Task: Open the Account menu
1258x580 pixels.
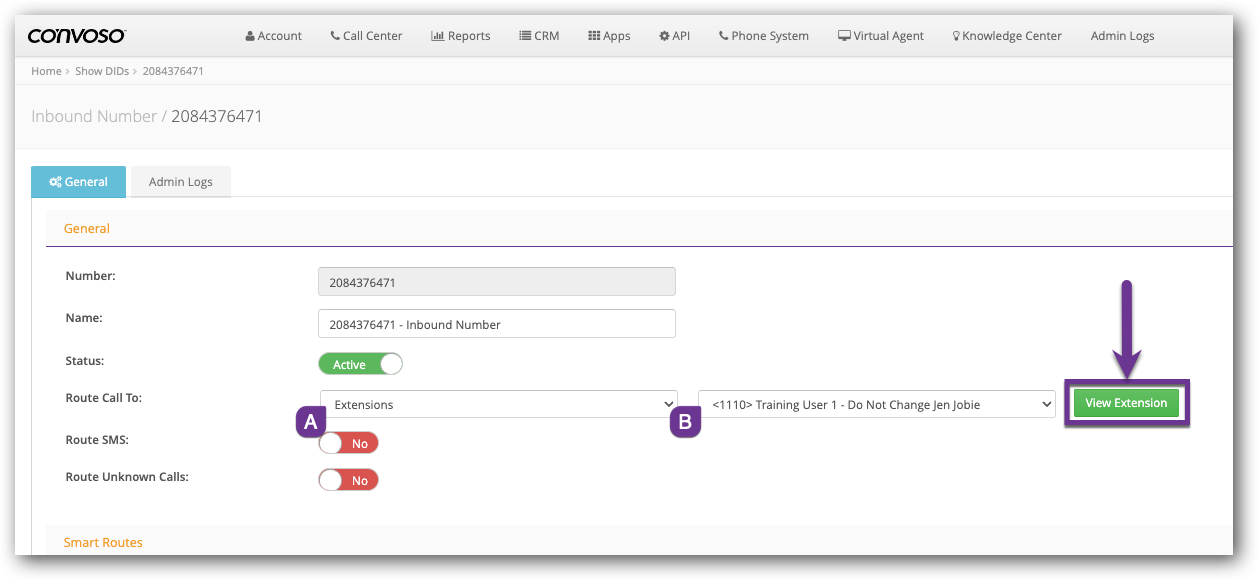Action: click(x=273, y=36)
